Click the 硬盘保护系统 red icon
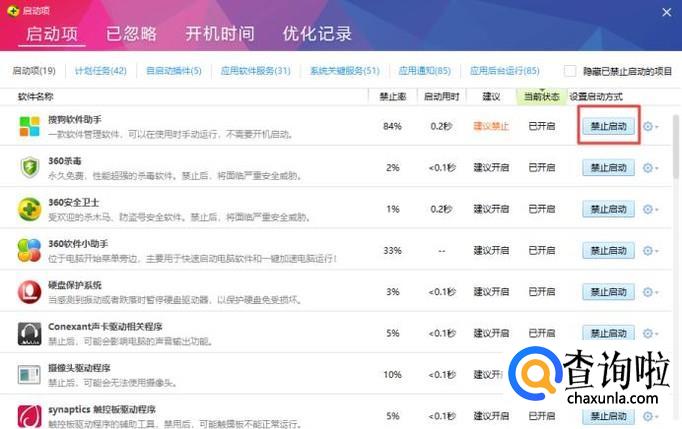Image resolution: width=682 pixels, height=429 pixels. click(30, 292)
